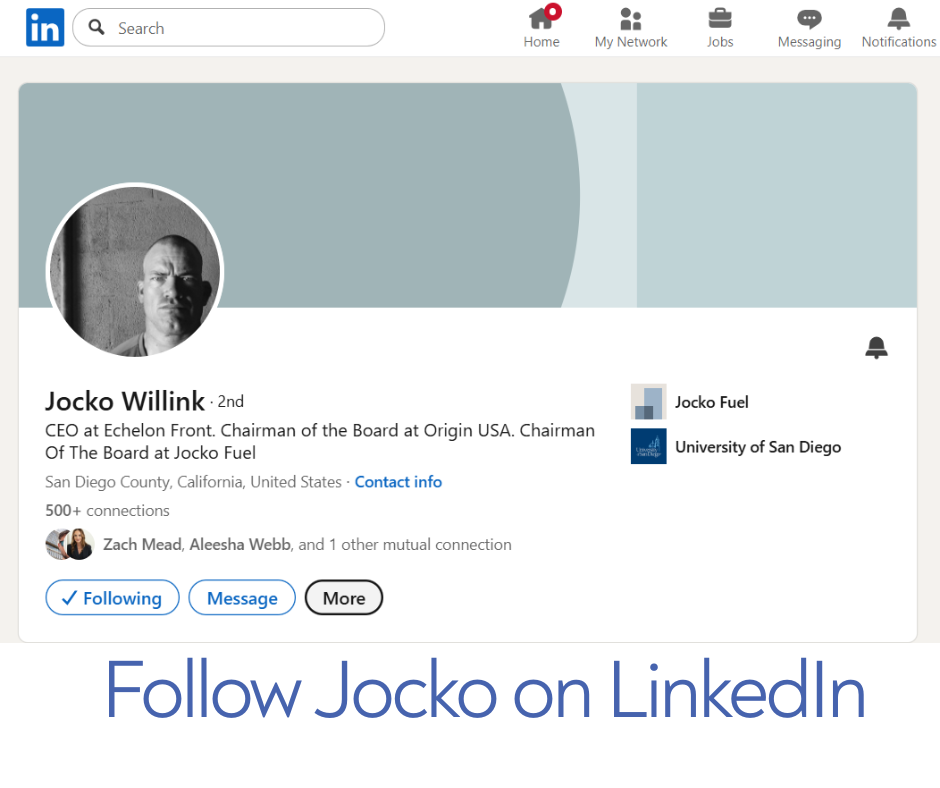This screenshot has width=940, height=788.
Task: Open the Jobs briefcase icon
Action: click(719, 19)
